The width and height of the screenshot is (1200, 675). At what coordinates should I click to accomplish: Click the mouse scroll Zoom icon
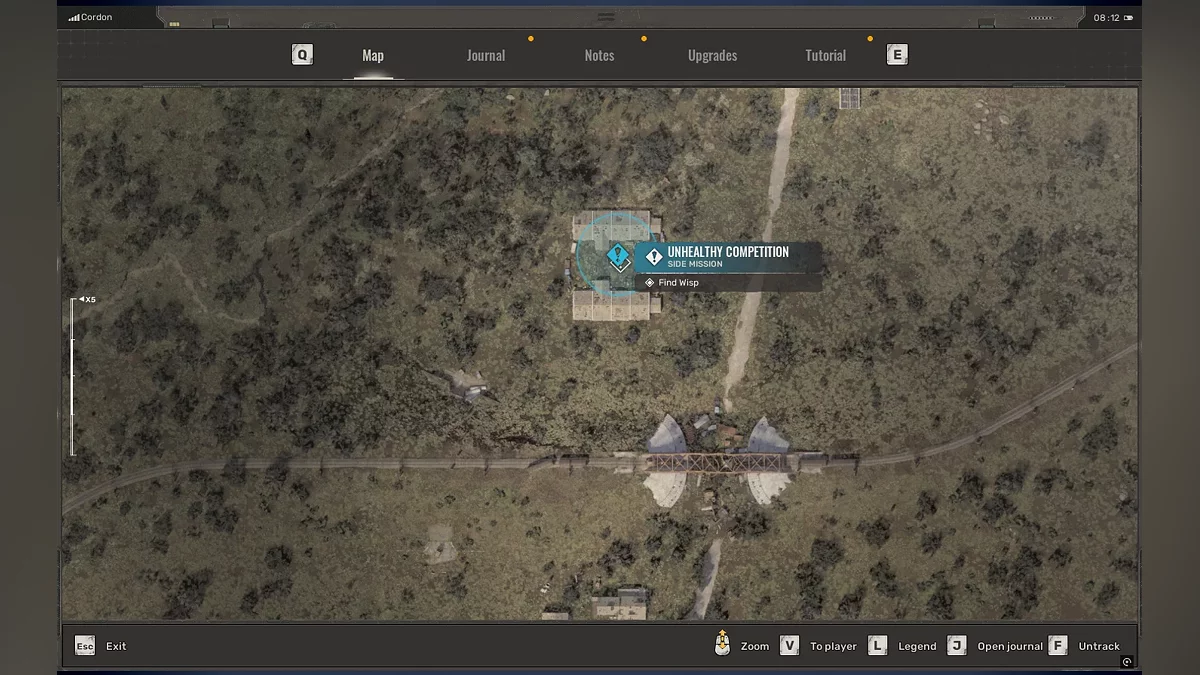(722, 645)
